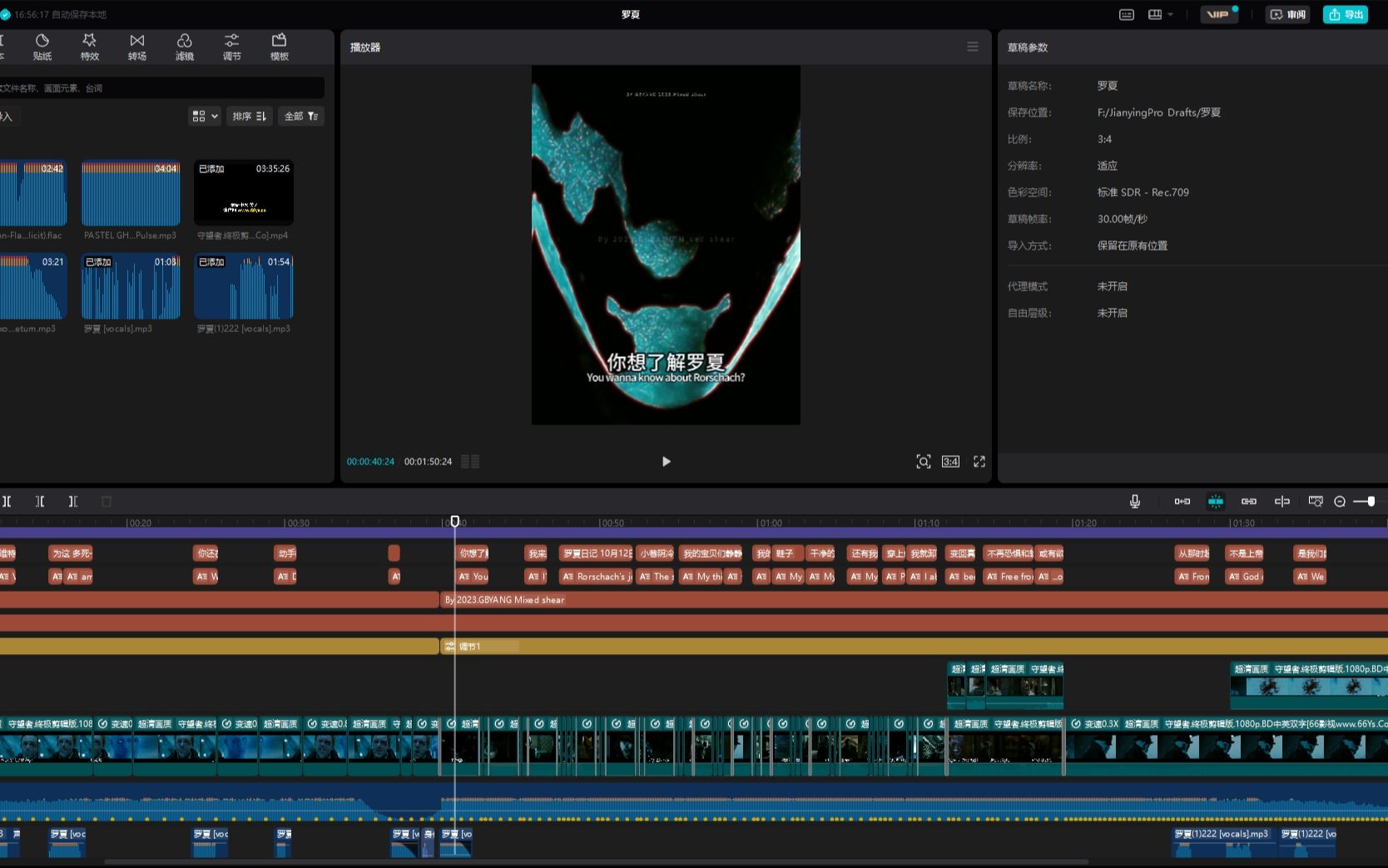
Task: Toggle the clip linkage chain icon
Action: (x=1249, y=501)
